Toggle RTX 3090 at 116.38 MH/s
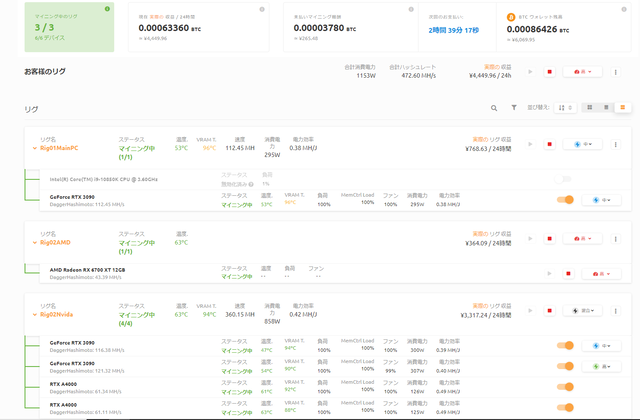The width and height of the screenshot is (640, 420). (x=565, y=346)
